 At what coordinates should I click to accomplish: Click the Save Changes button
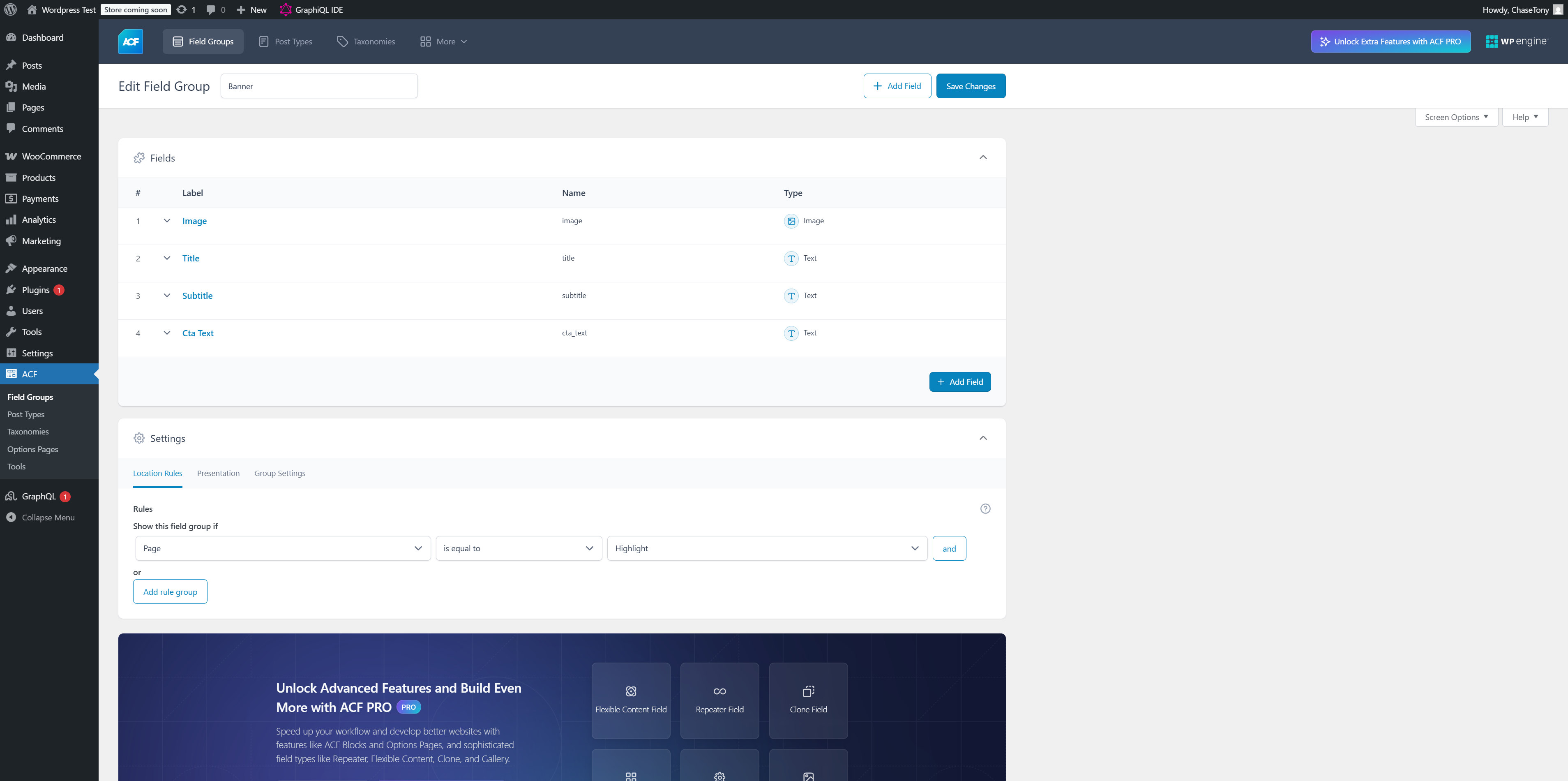pyautogui.click(x=970, y=86)
